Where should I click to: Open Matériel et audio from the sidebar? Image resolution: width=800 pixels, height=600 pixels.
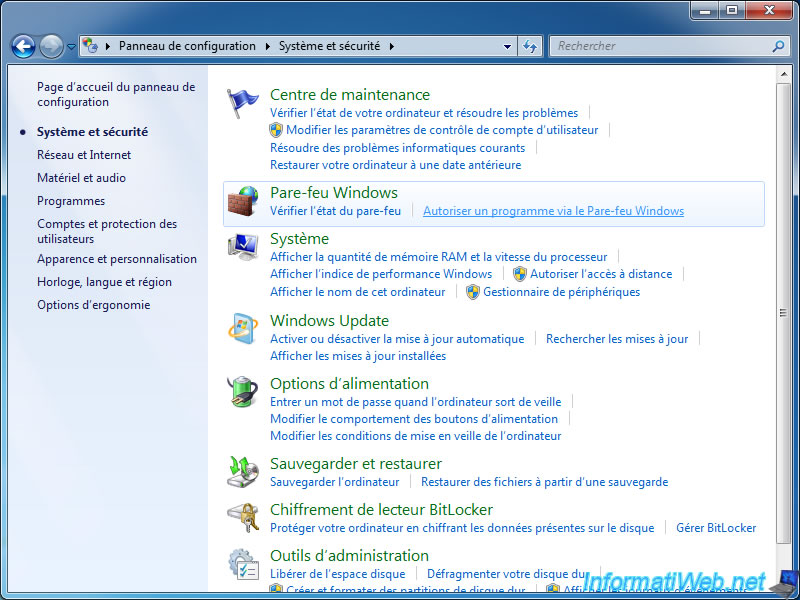pos(83,178)
